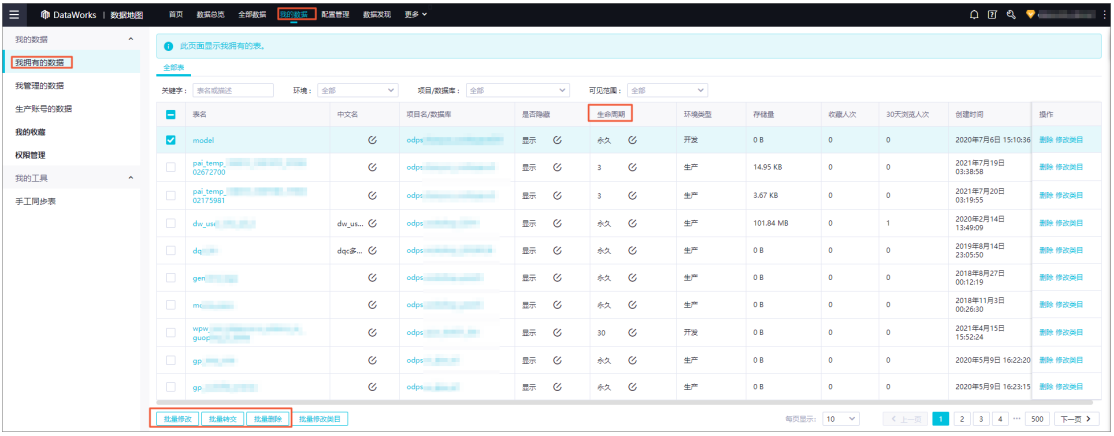Click the yellow diamond account icon

point(1030,14)
